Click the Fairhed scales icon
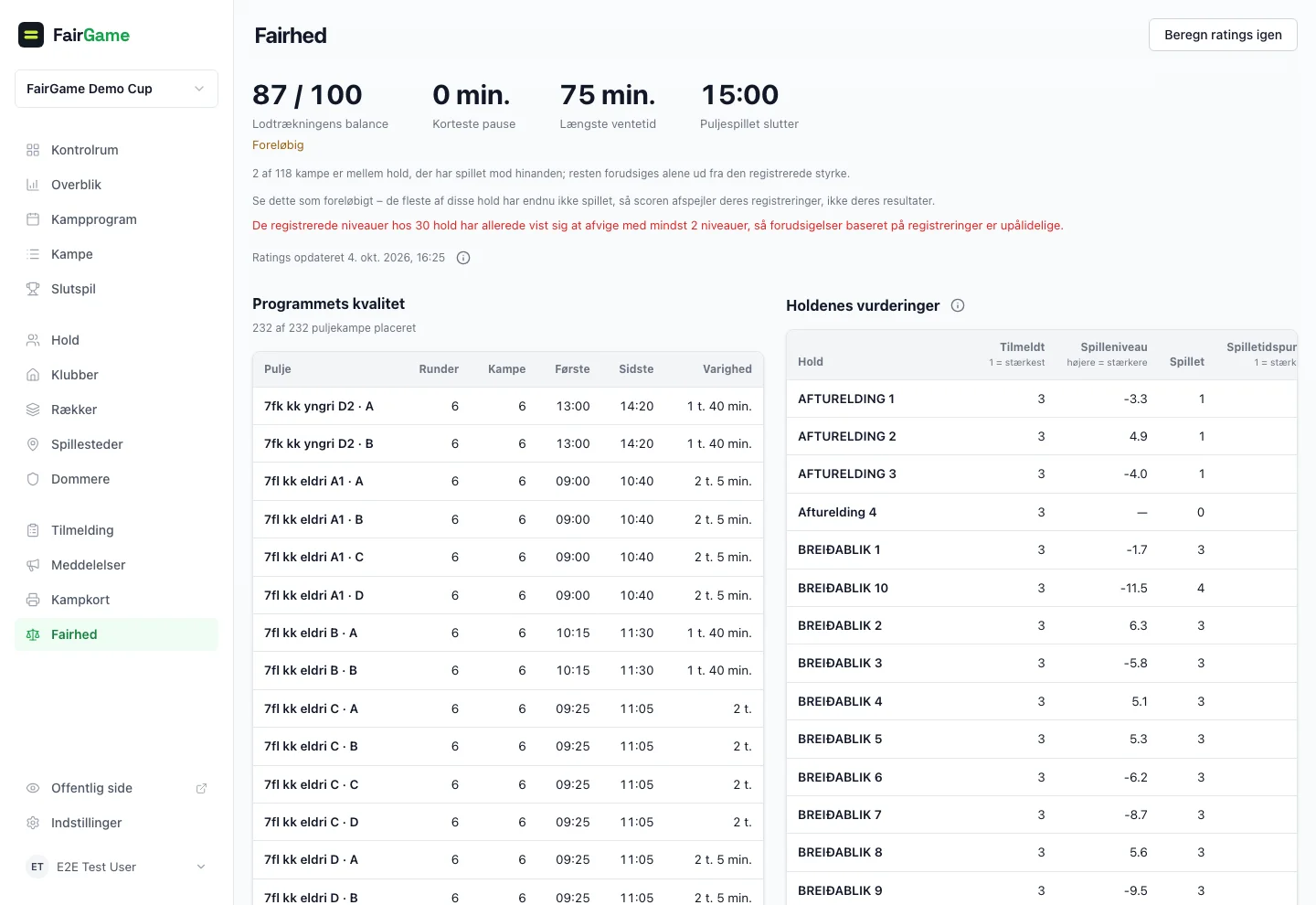Viewport: 1316px width, 905px height. [33, 634]
